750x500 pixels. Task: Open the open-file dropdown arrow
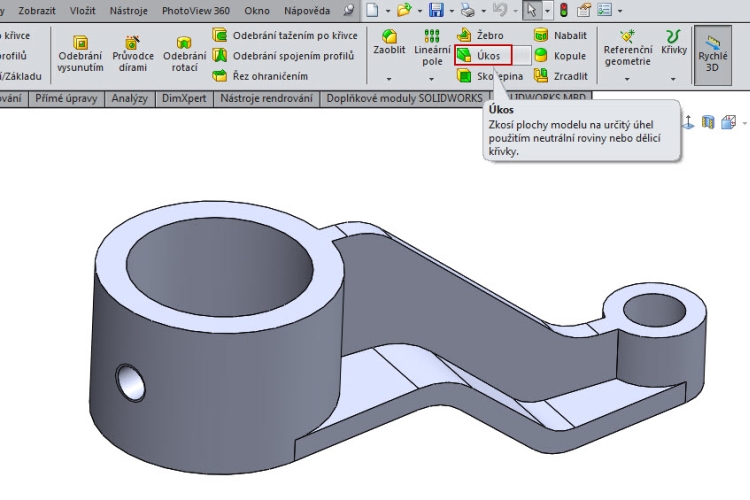click(419, 11)
